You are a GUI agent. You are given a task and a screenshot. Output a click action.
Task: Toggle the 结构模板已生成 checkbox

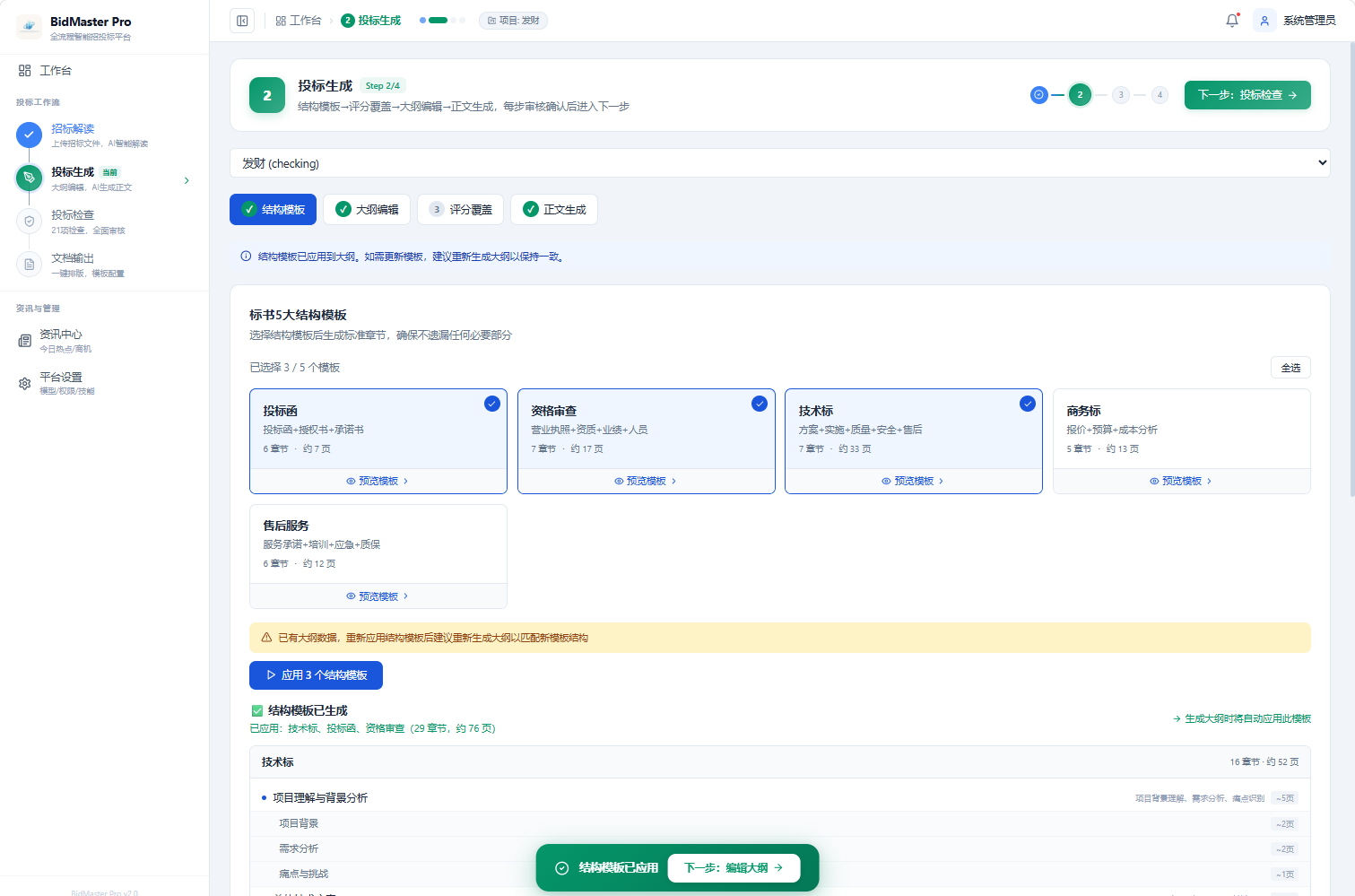coord(257,710)
